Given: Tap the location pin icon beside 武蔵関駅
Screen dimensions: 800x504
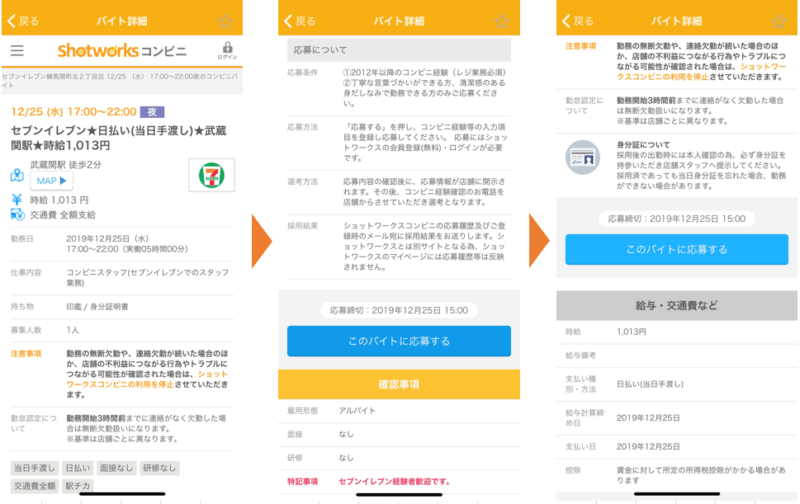Looking at the screenshot, I should click(x=17, y=175).
